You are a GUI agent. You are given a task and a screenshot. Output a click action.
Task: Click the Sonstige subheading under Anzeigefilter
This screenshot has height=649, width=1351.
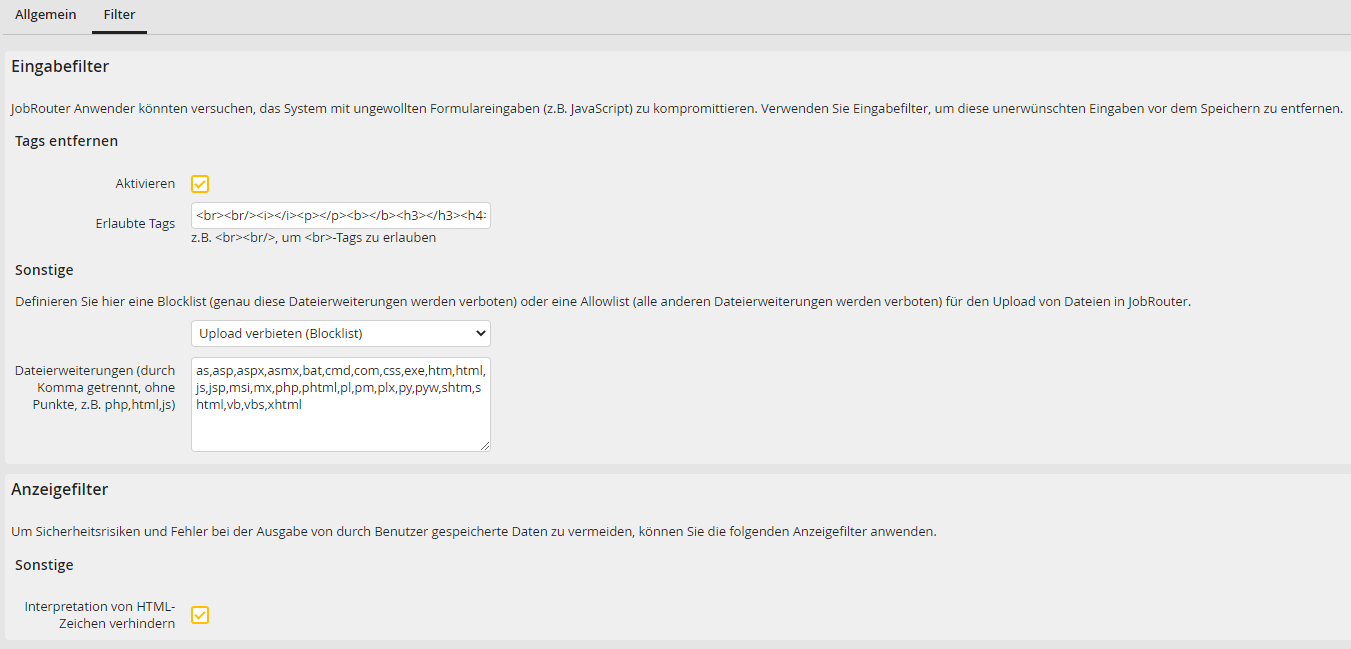[x=44, y=565]
